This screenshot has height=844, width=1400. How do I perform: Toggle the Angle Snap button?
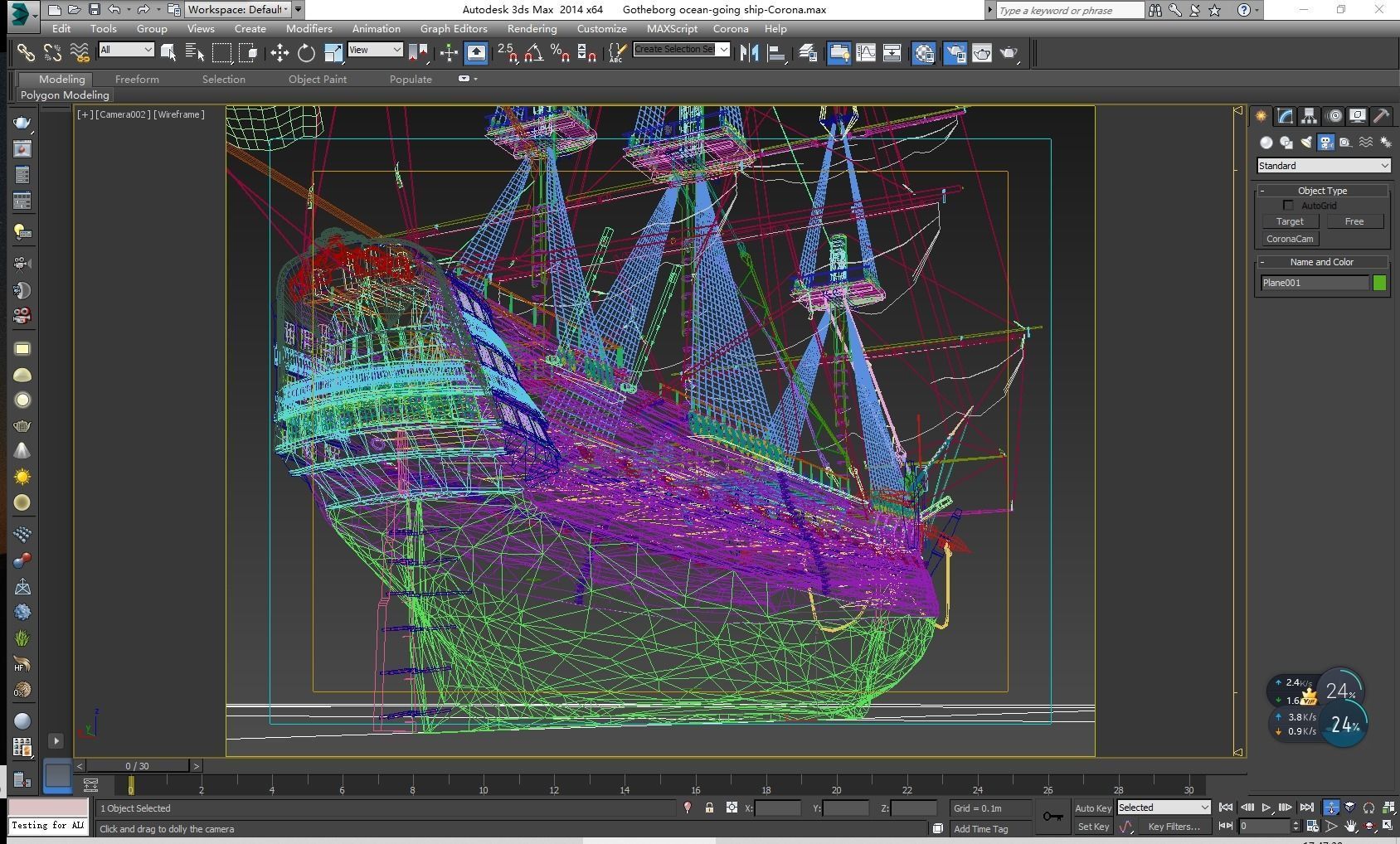(534, 53)
